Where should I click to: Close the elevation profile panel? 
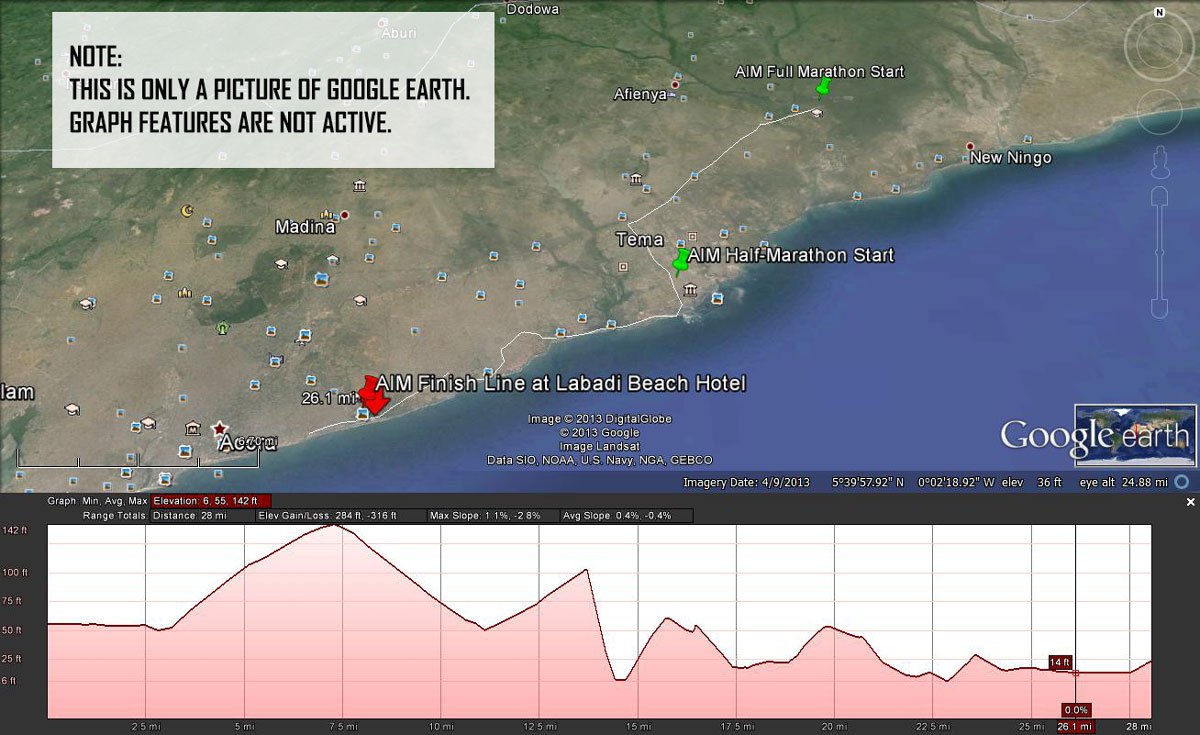click(1190, 502)
